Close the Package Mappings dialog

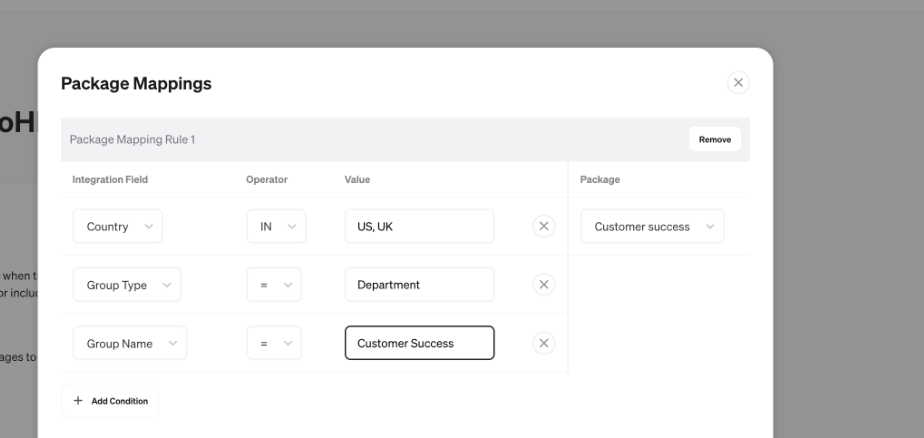point(738,83)
